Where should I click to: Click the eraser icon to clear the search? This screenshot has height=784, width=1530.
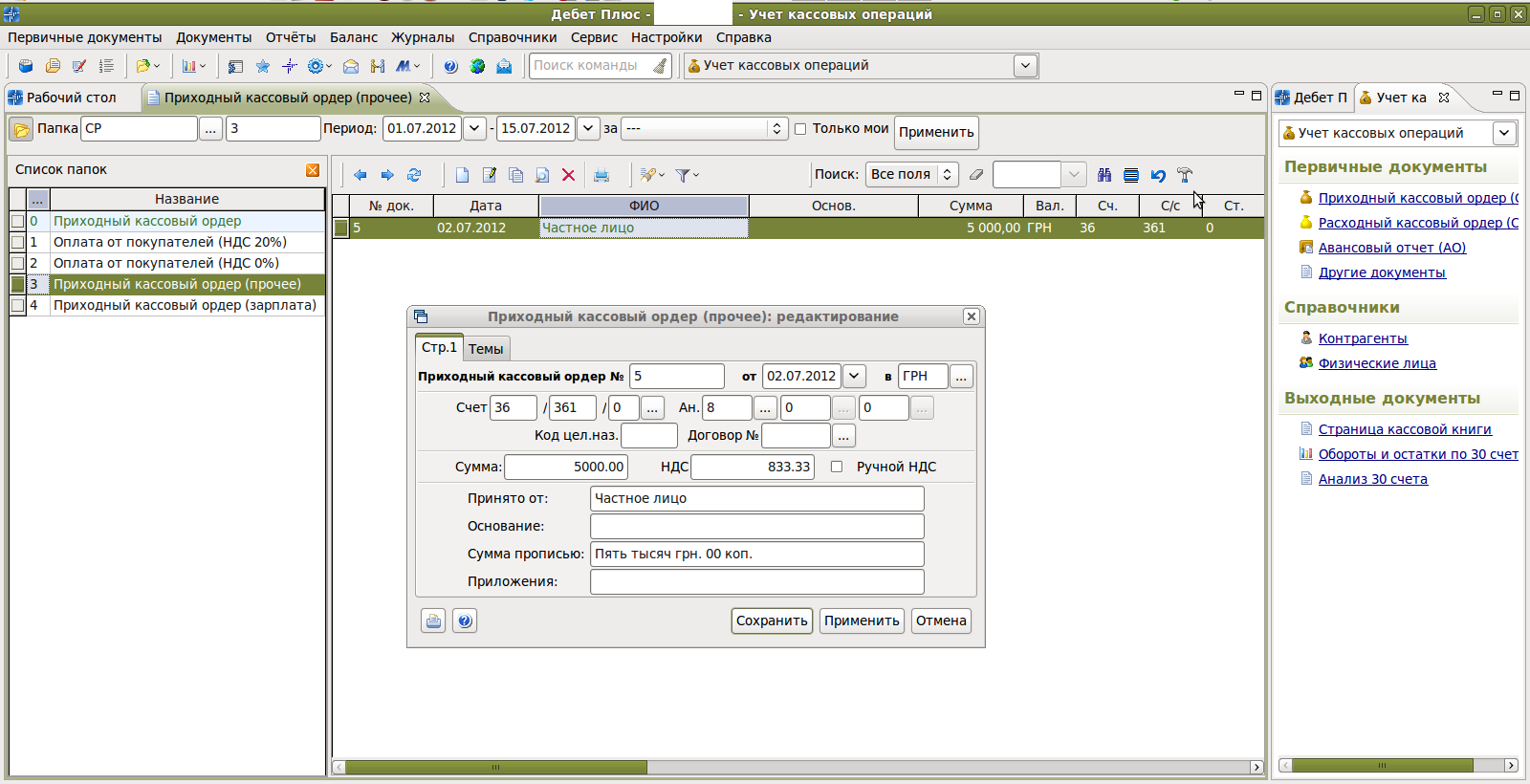(x=976, y=175)
